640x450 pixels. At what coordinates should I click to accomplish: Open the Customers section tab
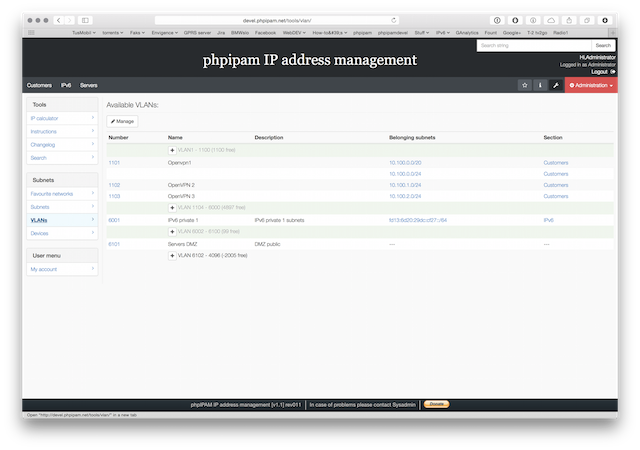39,85
